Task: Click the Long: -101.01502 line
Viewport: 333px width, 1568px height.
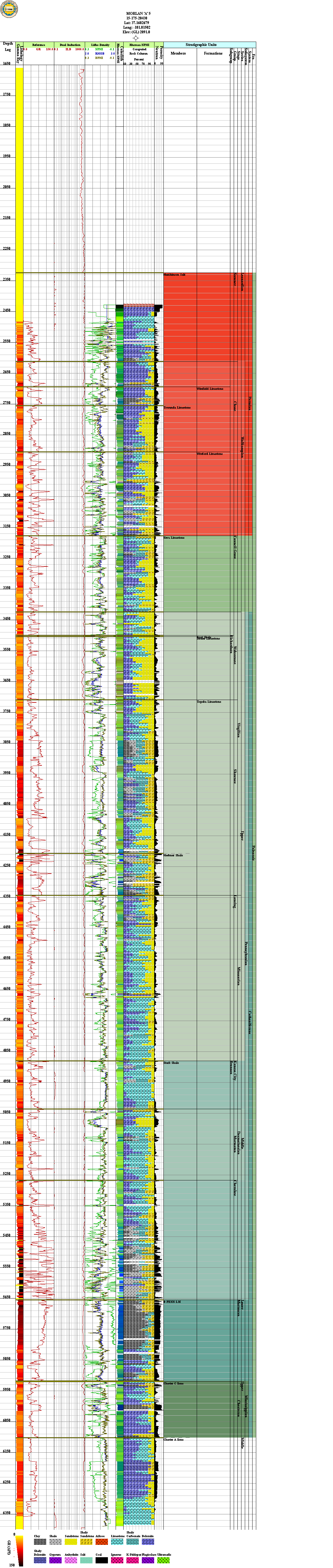Action: tap(136, 27)
